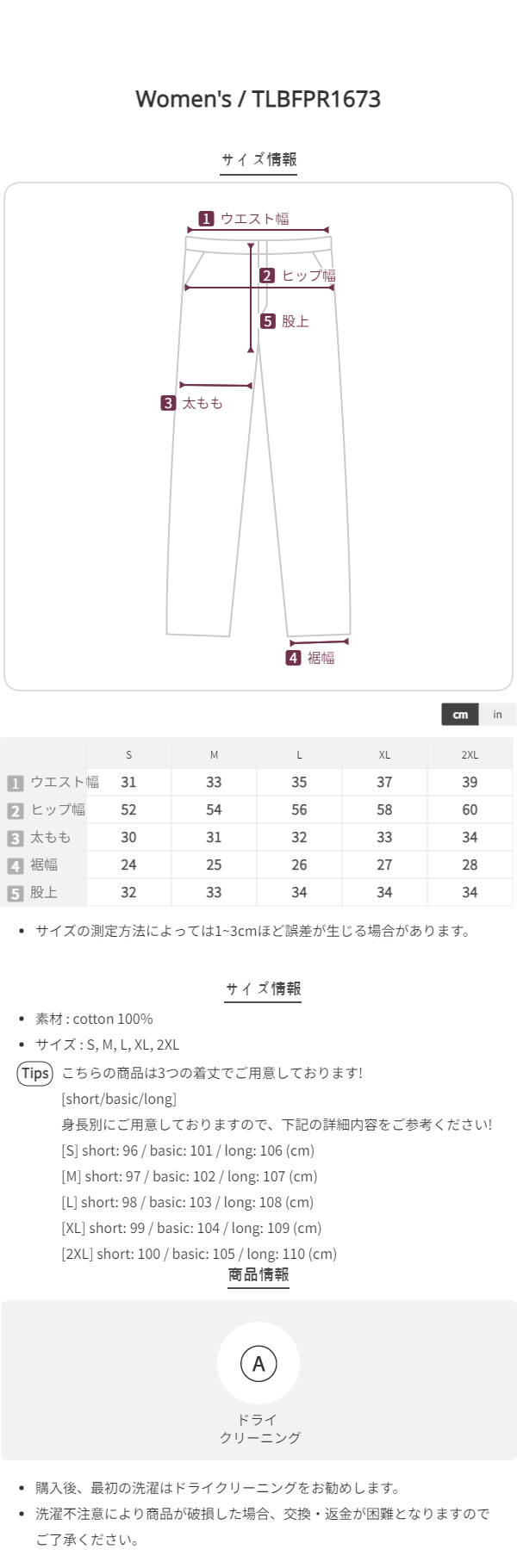The image size is (517, 1568).
Task: Click the number 4 hem badge in diagram
Action: pos(293,658)
